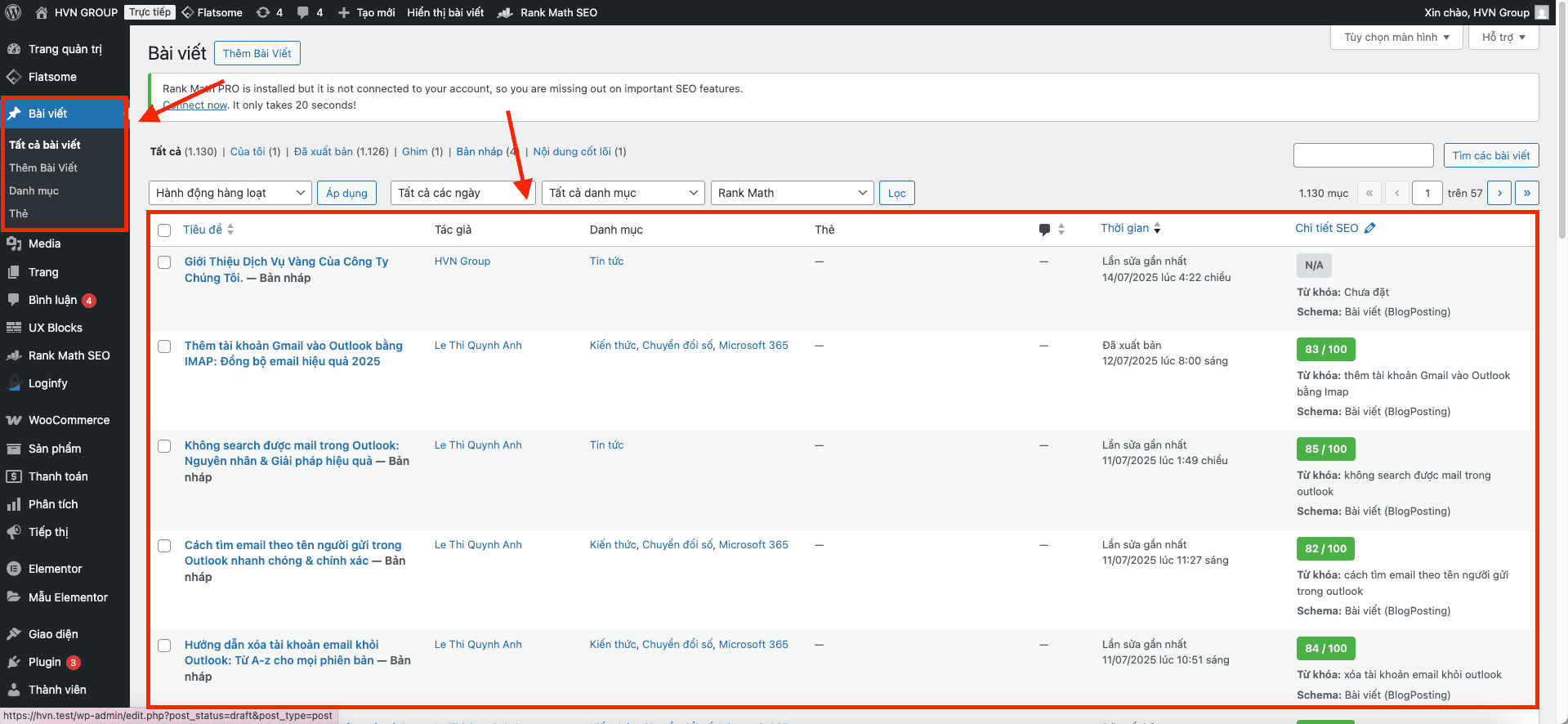The image size is (1568, 724).
Task: Click the Áp dụng button
Action: (x=346, y=193)
